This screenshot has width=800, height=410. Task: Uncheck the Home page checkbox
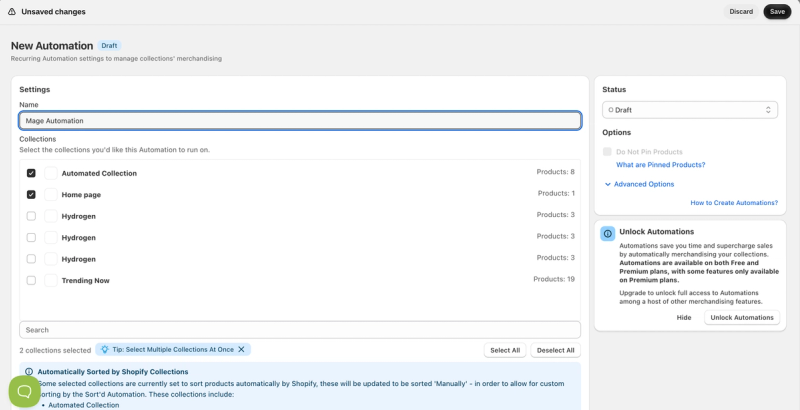(31, 194)
